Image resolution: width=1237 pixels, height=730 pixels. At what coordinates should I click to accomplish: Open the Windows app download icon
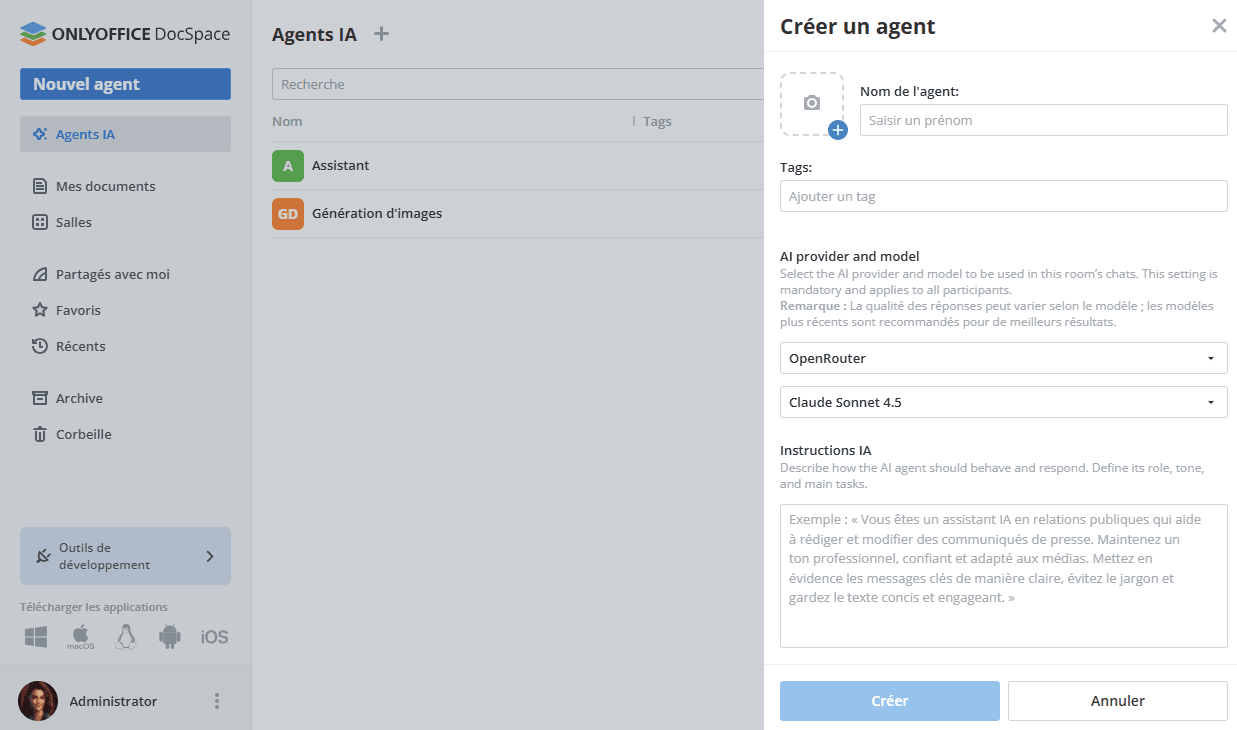[x=36, y=637]
